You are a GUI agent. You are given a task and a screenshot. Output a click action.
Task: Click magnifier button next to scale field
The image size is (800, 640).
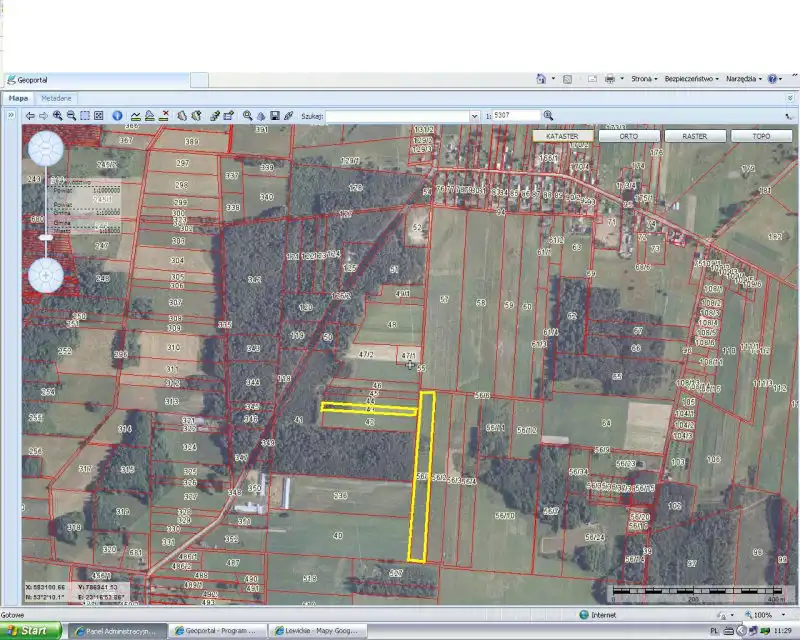click(x=548, y=116)
